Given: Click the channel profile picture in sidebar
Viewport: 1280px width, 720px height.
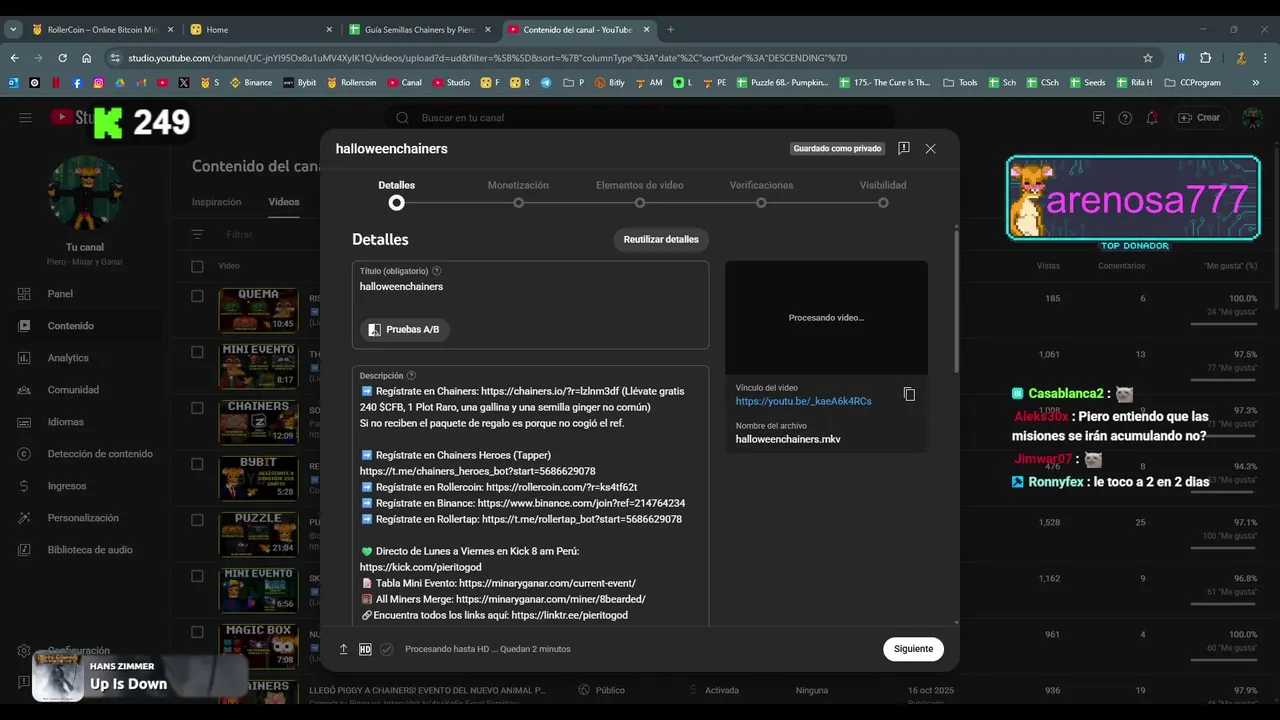Looking at the screenshot, I should (85, 193).
